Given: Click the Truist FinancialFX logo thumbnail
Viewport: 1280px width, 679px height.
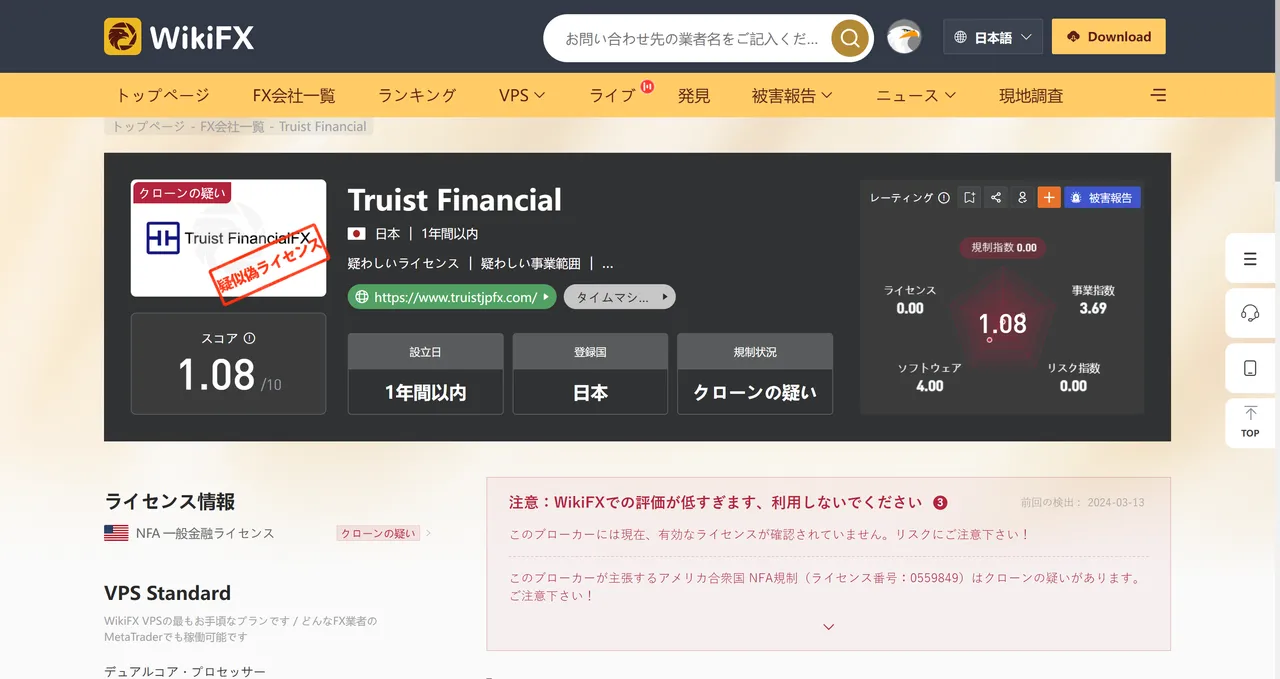Looking at the screenshot, I should (x=229, y=238).
